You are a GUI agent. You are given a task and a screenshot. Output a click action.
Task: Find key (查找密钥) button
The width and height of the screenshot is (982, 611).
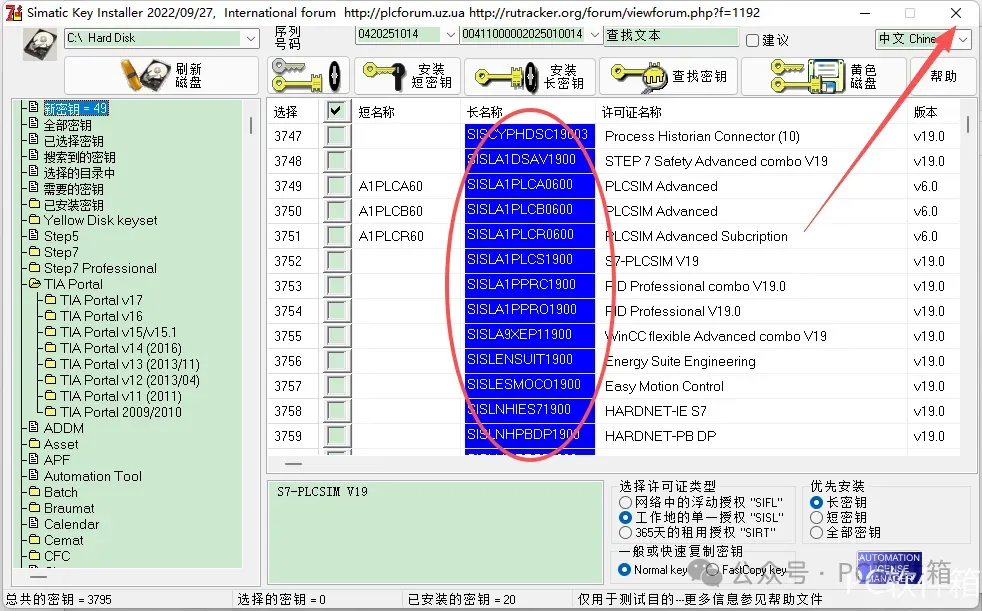pos(669,76)
